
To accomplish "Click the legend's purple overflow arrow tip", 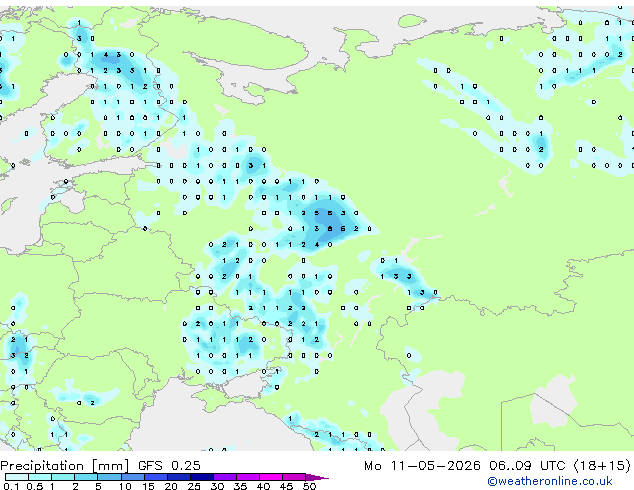I will 318,477.
